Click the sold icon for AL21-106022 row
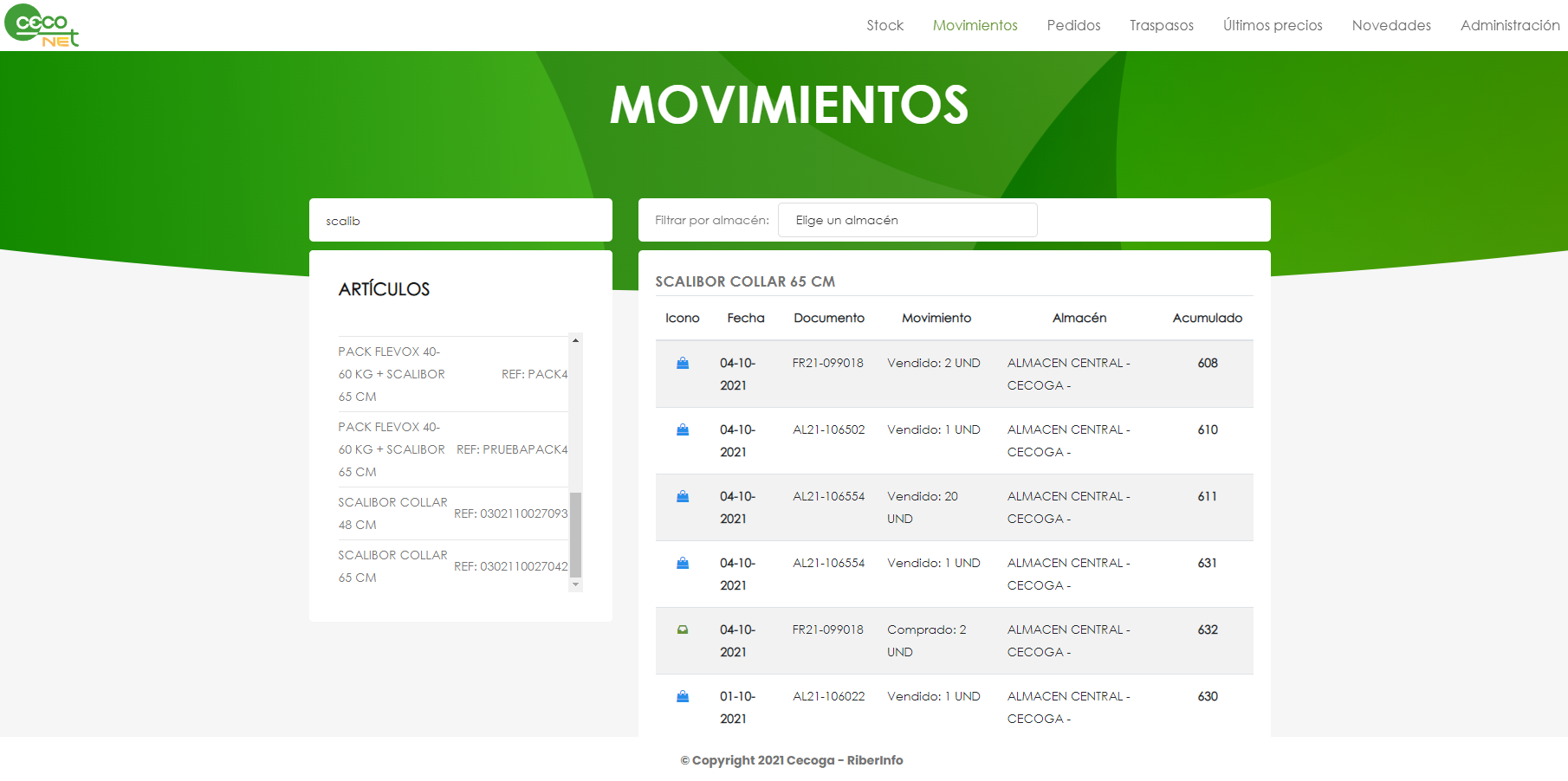This screenshot has width=1568, height=781. coord(683,697)
